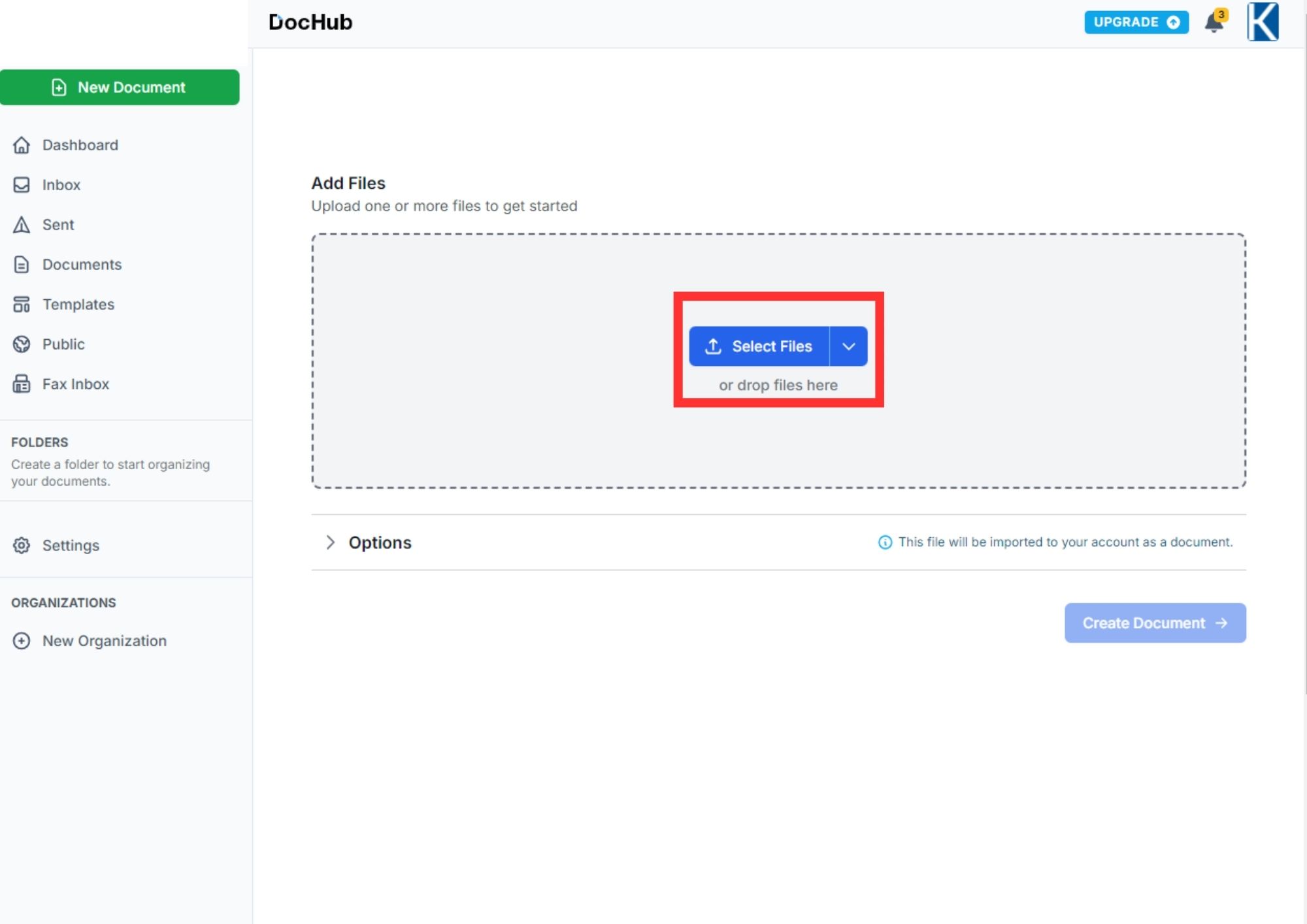
Task: Click the Public globe icon
Action: point(22,344)
